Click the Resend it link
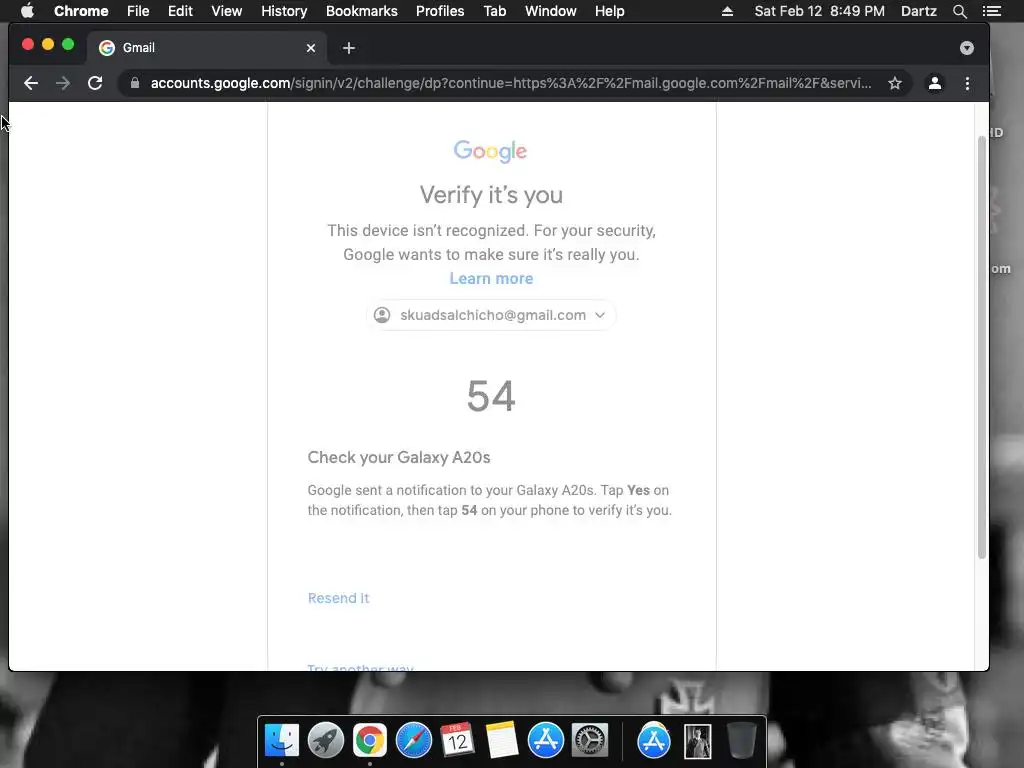1024x768 pixels. (338, 598)
